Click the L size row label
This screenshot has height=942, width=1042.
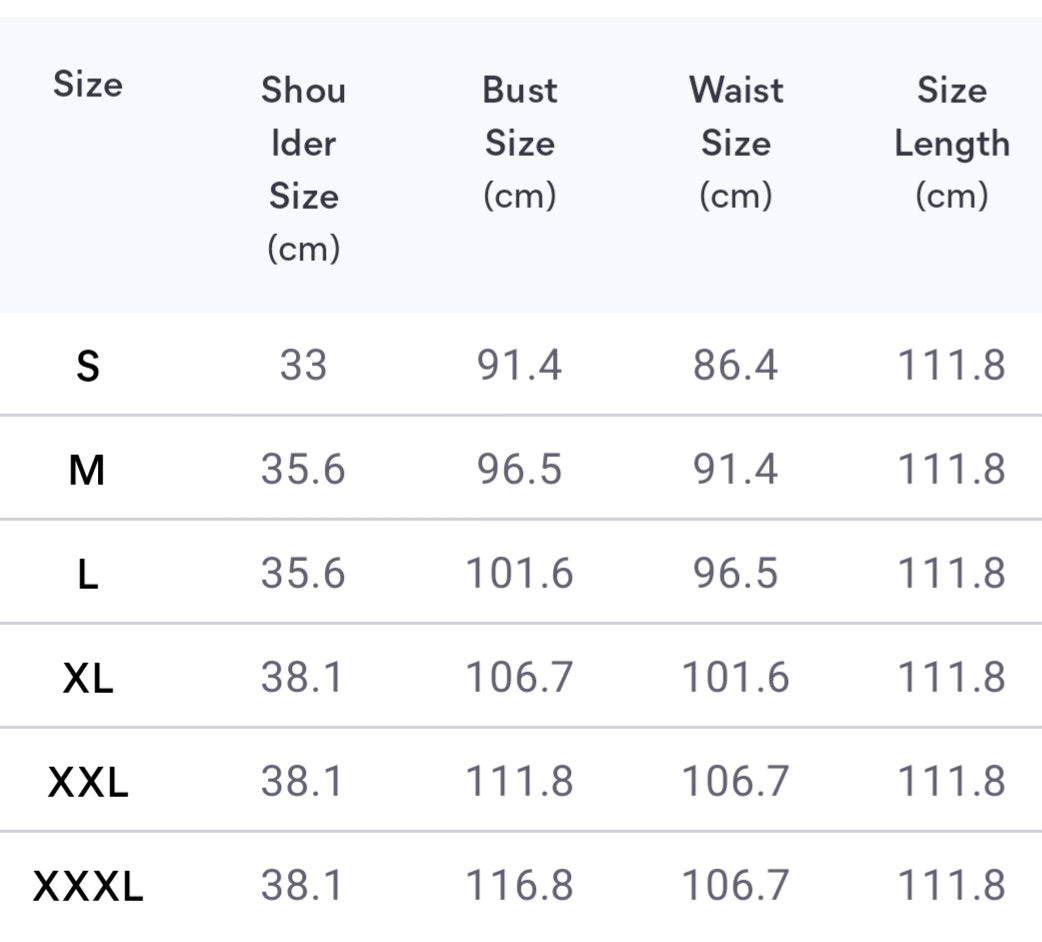click(88, 574)
